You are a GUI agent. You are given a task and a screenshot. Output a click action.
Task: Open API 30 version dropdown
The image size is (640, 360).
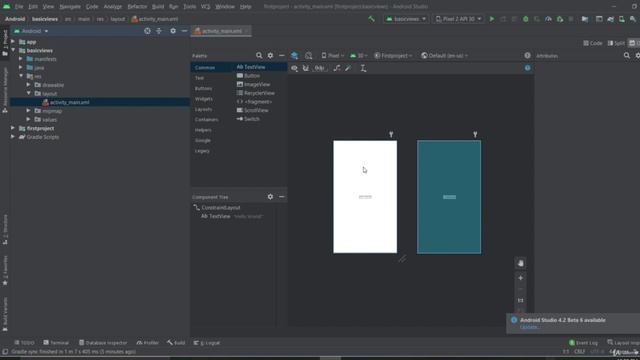[359, 56]
